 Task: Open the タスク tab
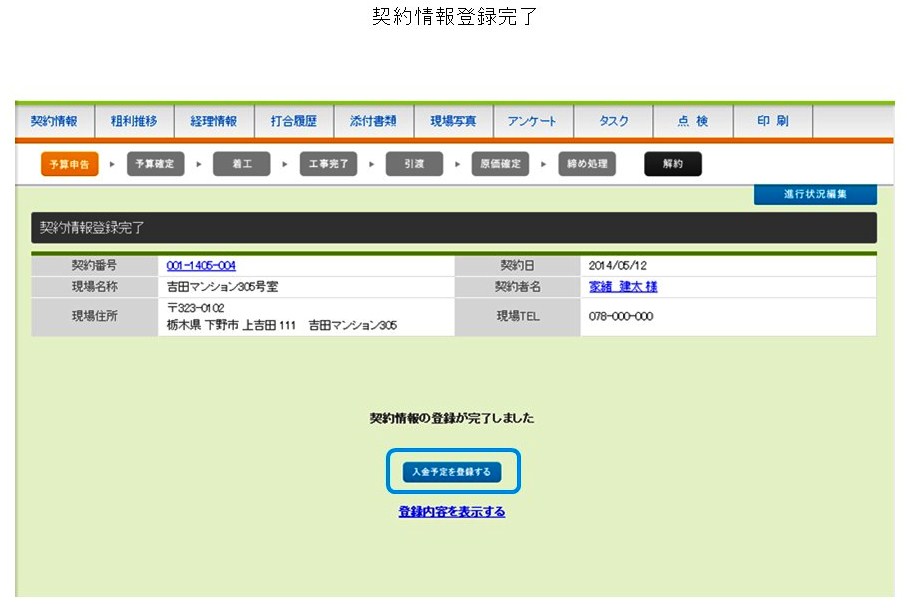(613, 121)
